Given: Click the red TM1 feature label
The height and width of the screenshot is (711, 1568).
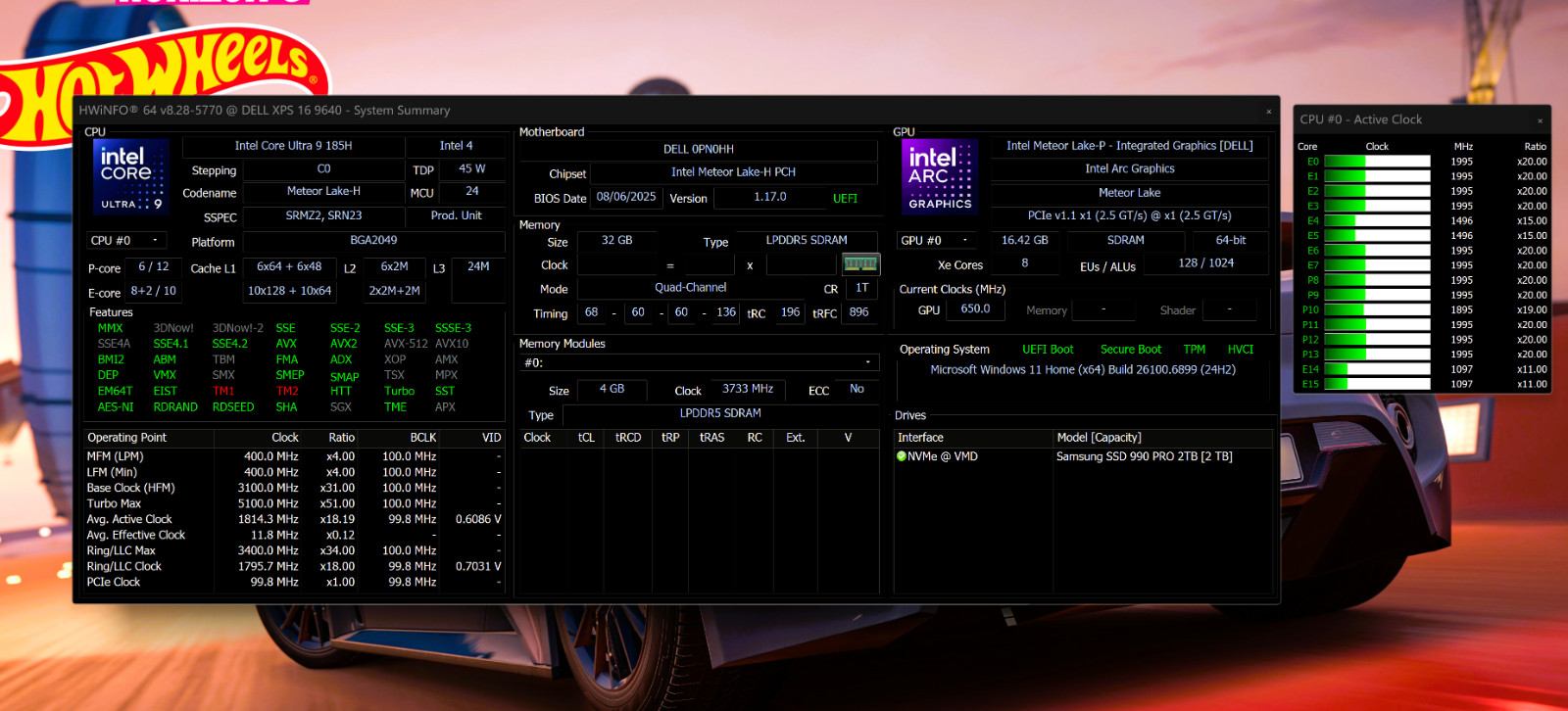Looking at the screenshot, I should [x=223, y=391].
